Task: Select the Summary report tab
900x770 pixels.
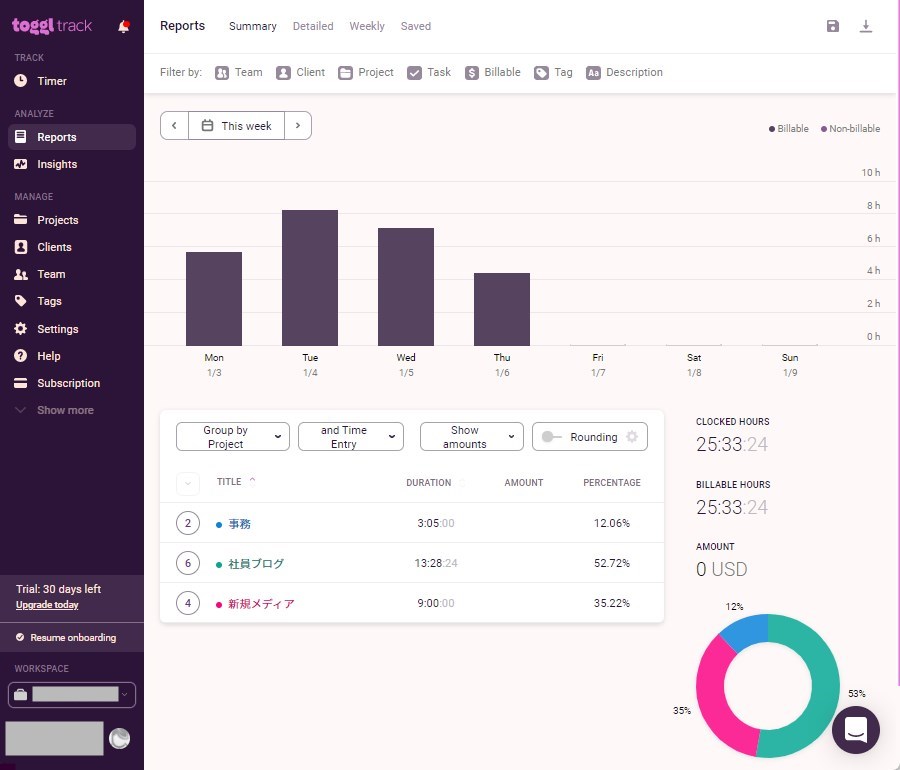Action: [x=253, y=26]
